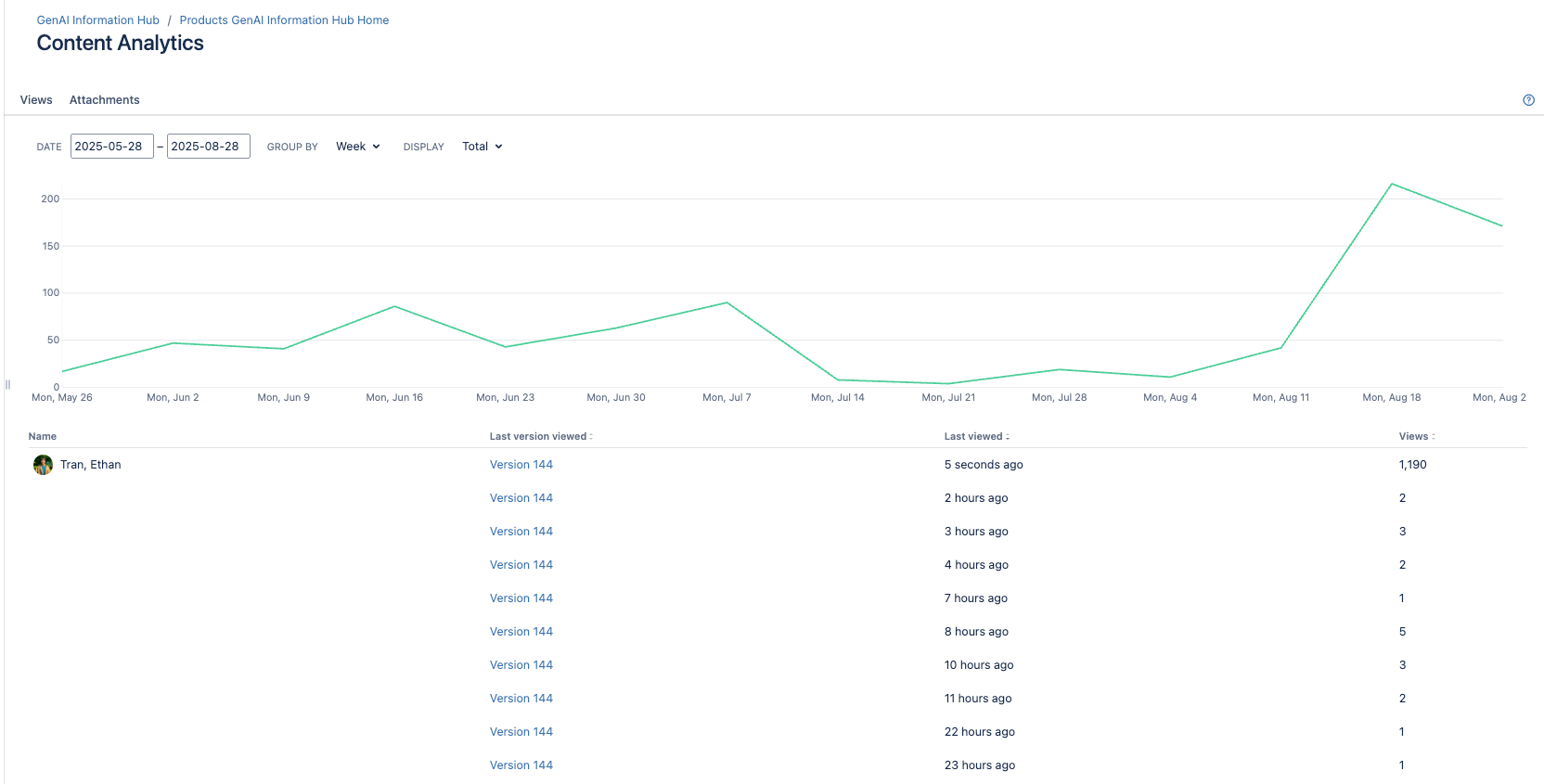Image resolution: width=1544 pixels, height=784 pixels.
Task: Click the 200 y-axis label
Action: click(50, 199)
